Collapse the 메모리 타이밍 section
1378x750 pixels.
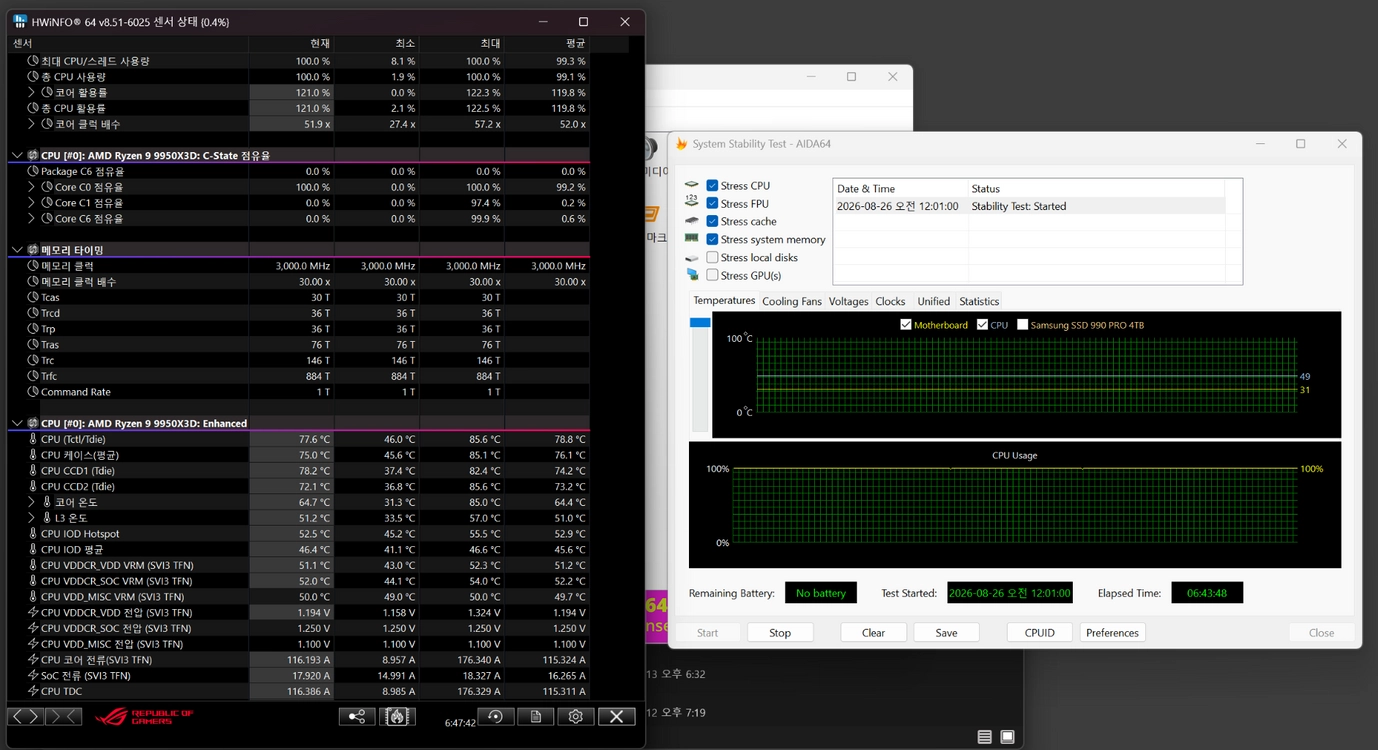pos(17,250)
